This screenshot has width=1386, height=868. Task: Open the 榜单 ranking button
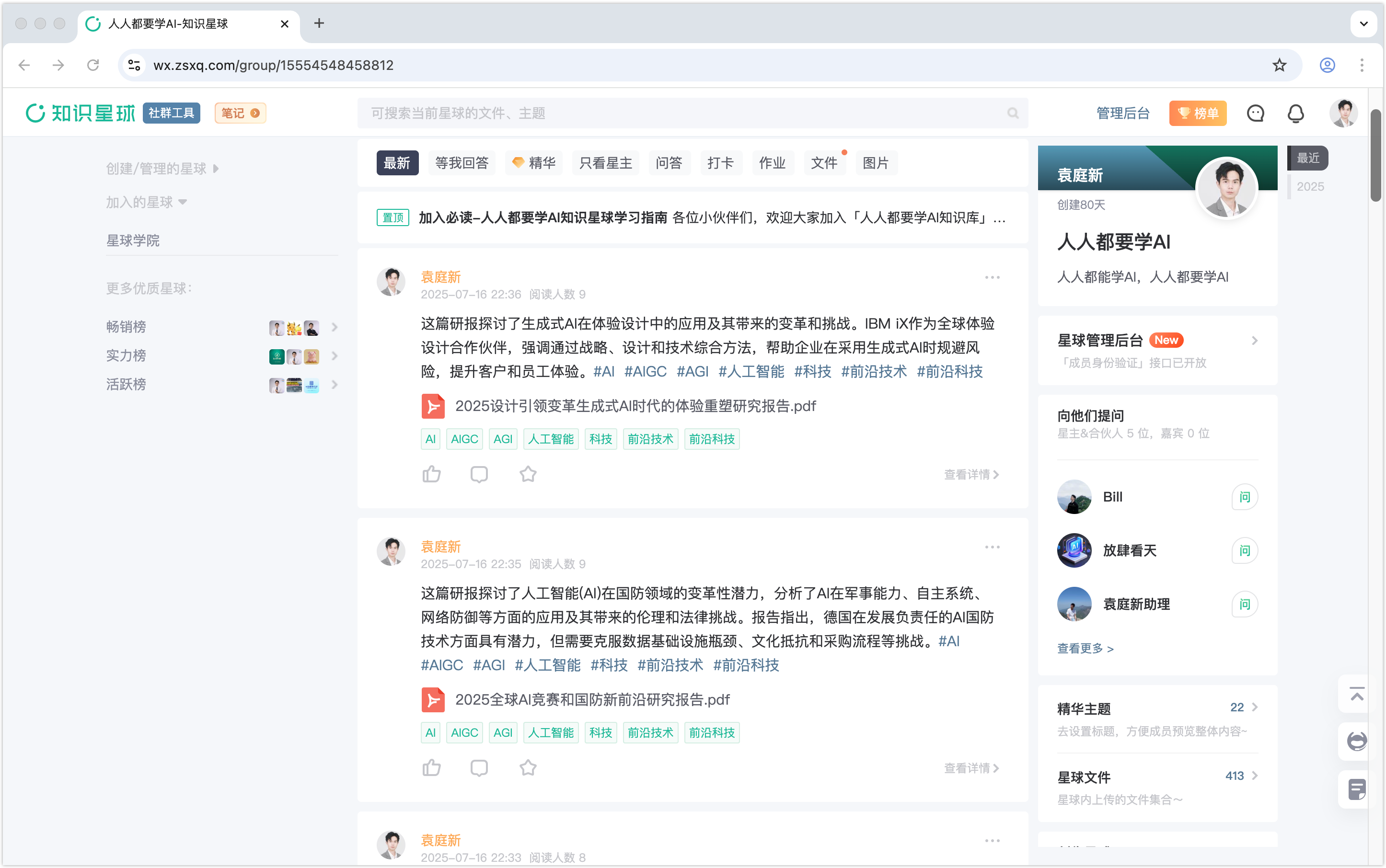(x=1198, y=113)
